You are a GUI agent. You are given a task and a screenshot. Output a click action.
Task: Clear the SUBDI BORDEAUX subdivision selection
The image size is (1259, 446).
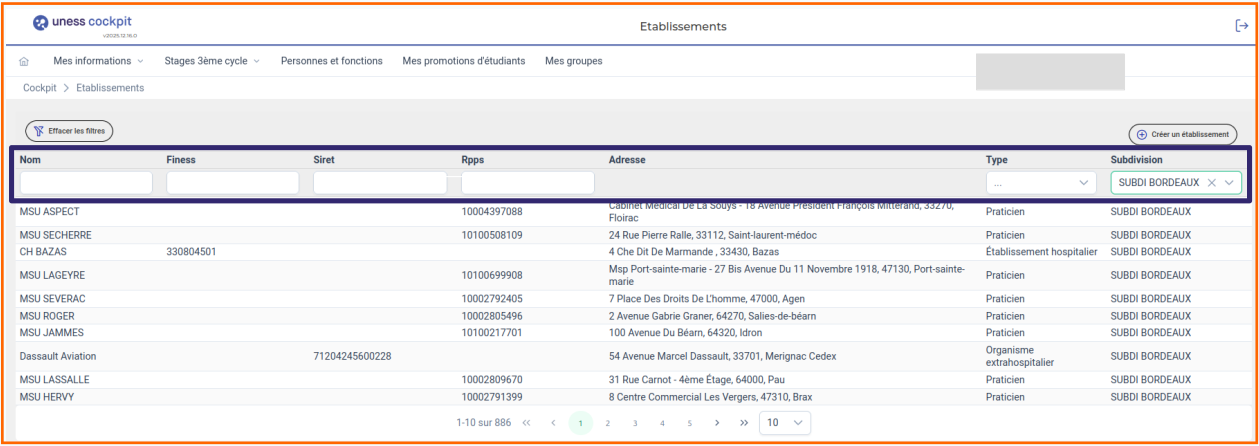(1211, 183)
